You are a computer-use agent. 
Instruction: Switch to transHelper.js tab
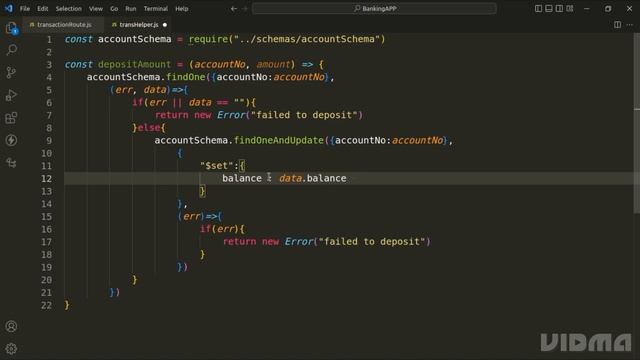point(139,25)
